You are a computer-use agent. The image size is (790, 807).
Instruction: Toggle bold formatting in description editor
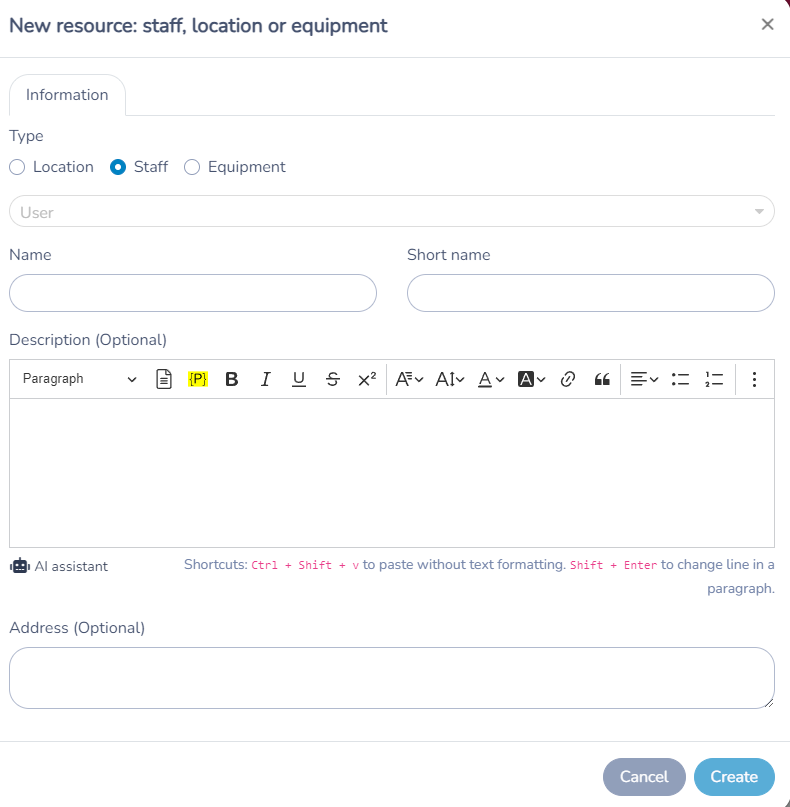click(x=232, y=379)
